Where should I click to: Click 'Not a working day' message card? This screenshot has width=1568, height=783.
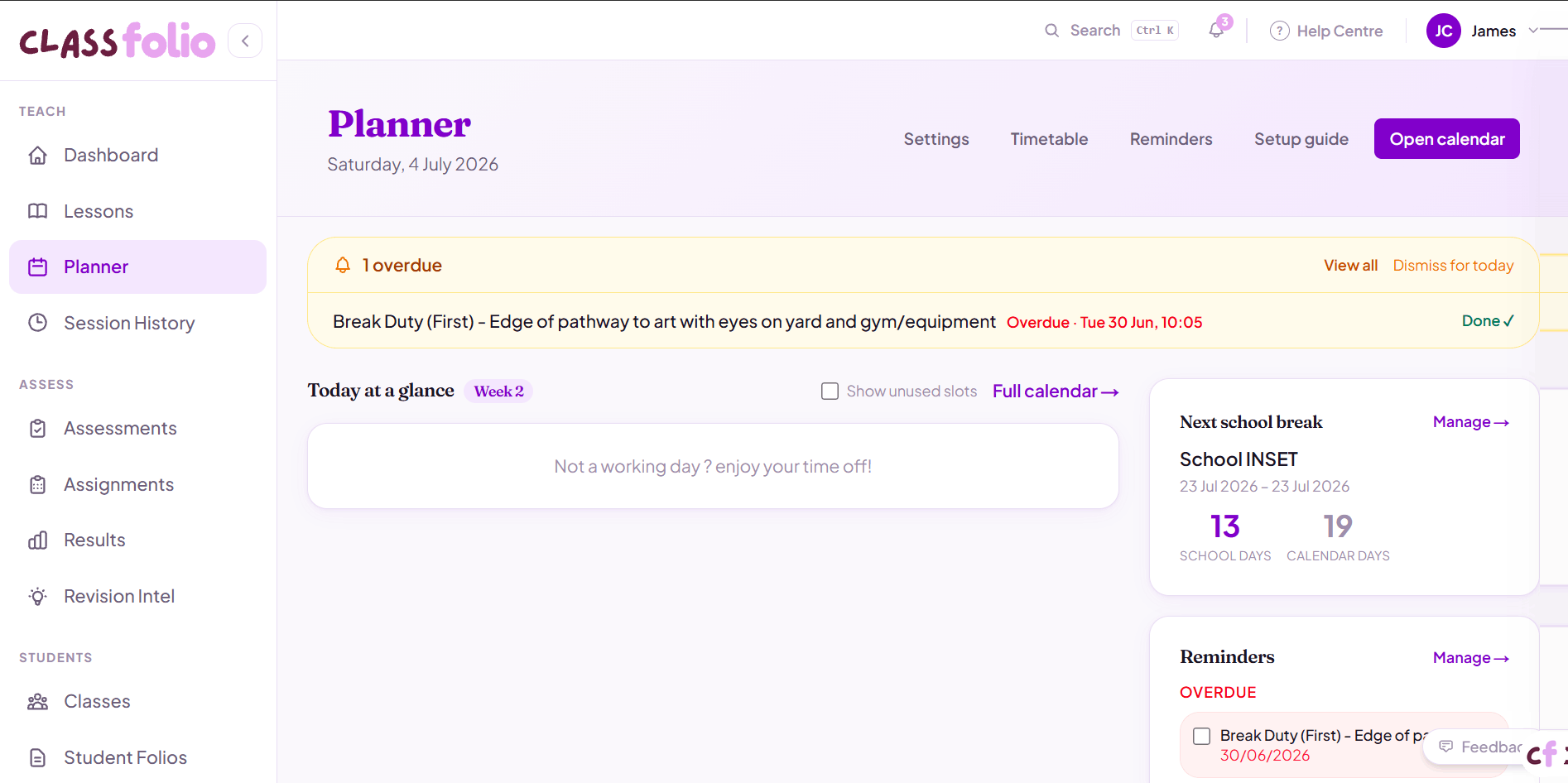713,466
